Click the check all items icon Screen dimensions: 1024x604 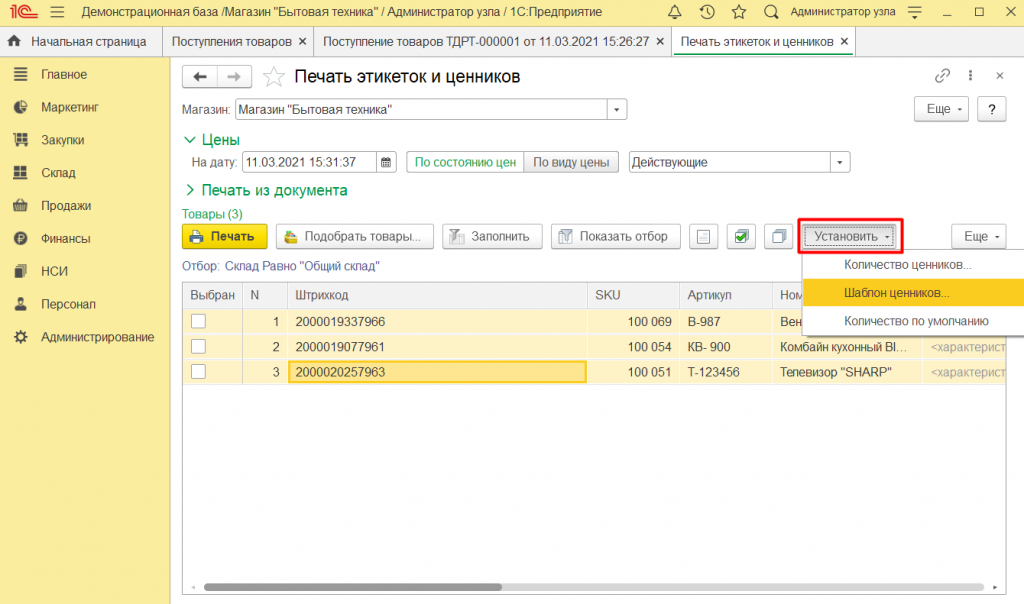741,236
